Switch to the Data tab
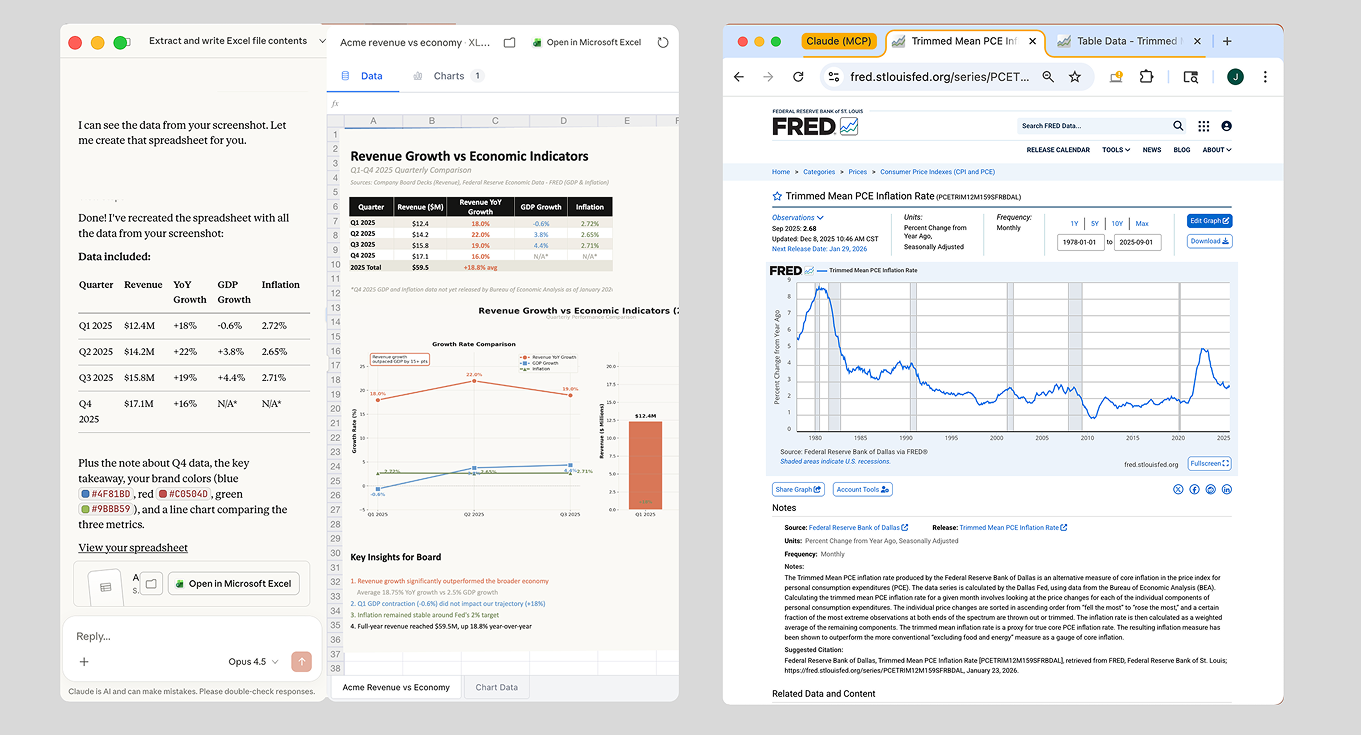The height and width of the screenshot is (735, 1361). (362, 76)
